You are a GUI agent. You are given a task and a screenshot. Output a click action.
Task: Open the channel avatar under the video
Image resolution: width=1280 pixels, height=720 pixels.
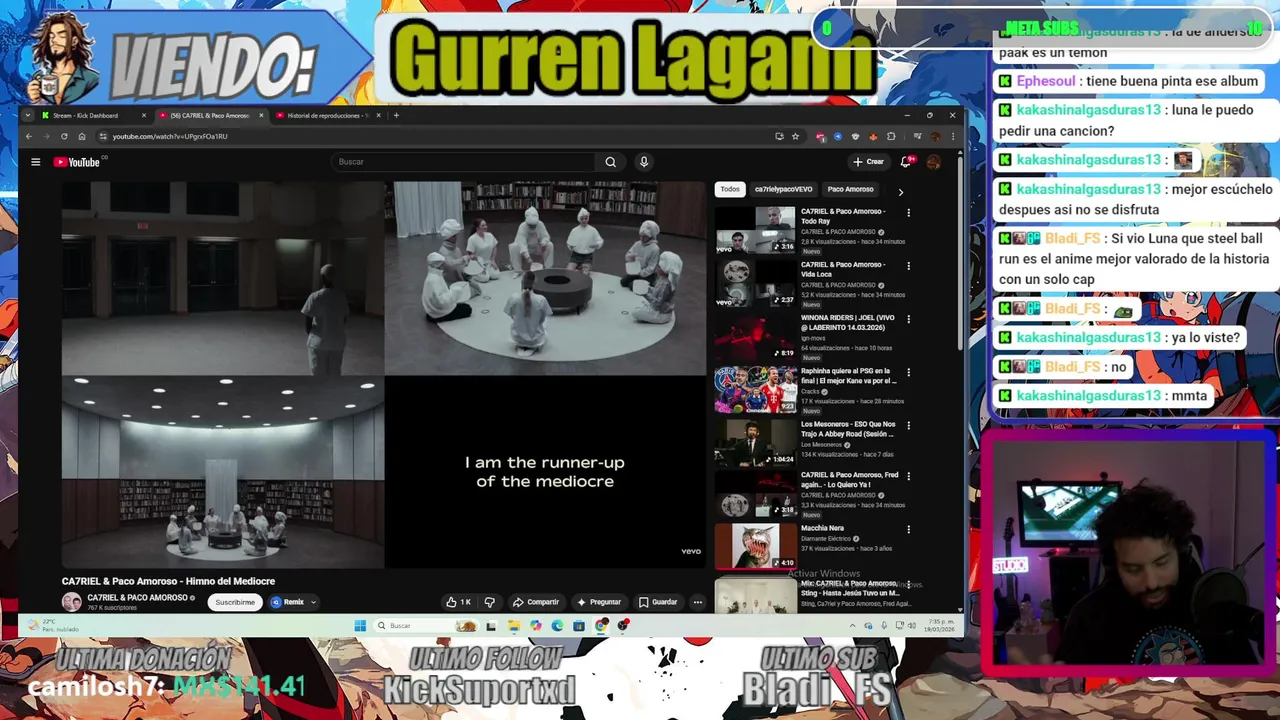tap(72, 602)
